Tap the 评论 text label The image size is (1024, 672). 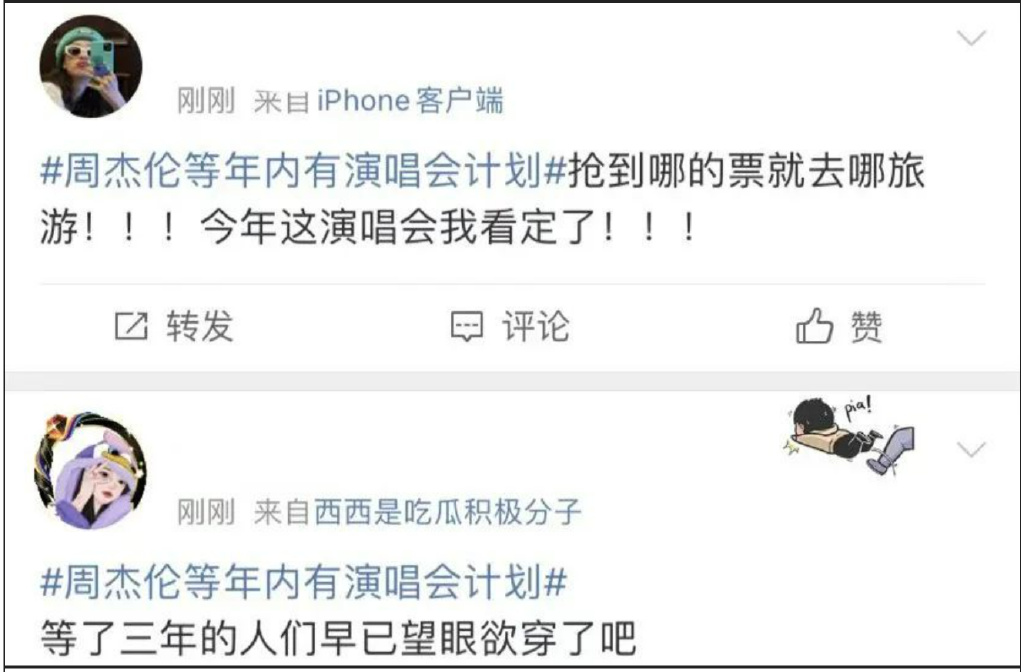[x=536, y=326]
